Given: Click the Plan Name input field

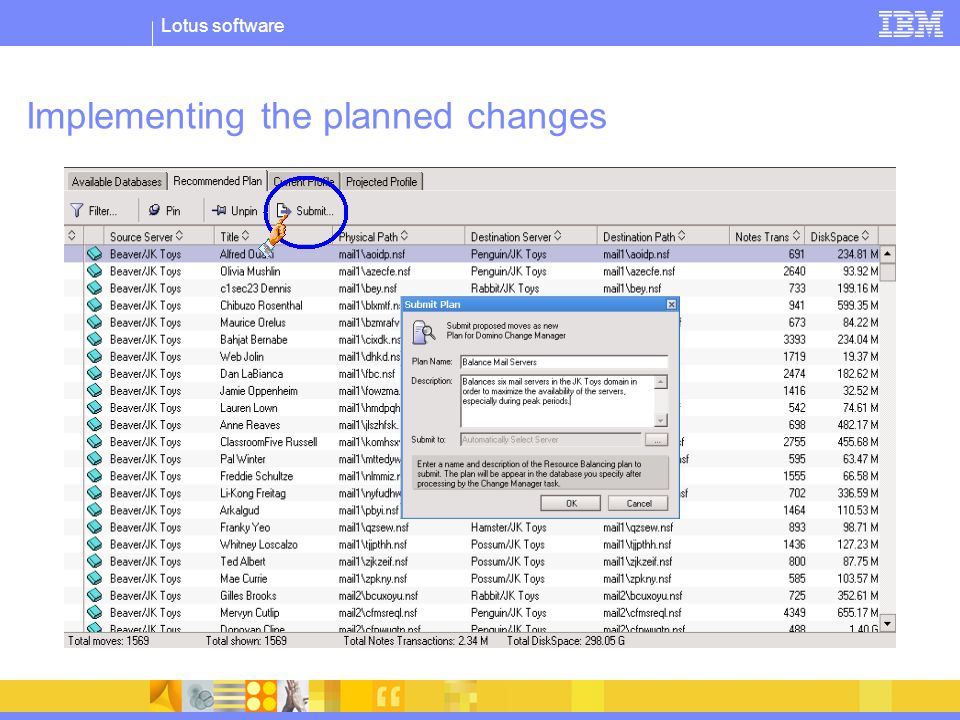Looking at the screenshot, I should (564, 362).
